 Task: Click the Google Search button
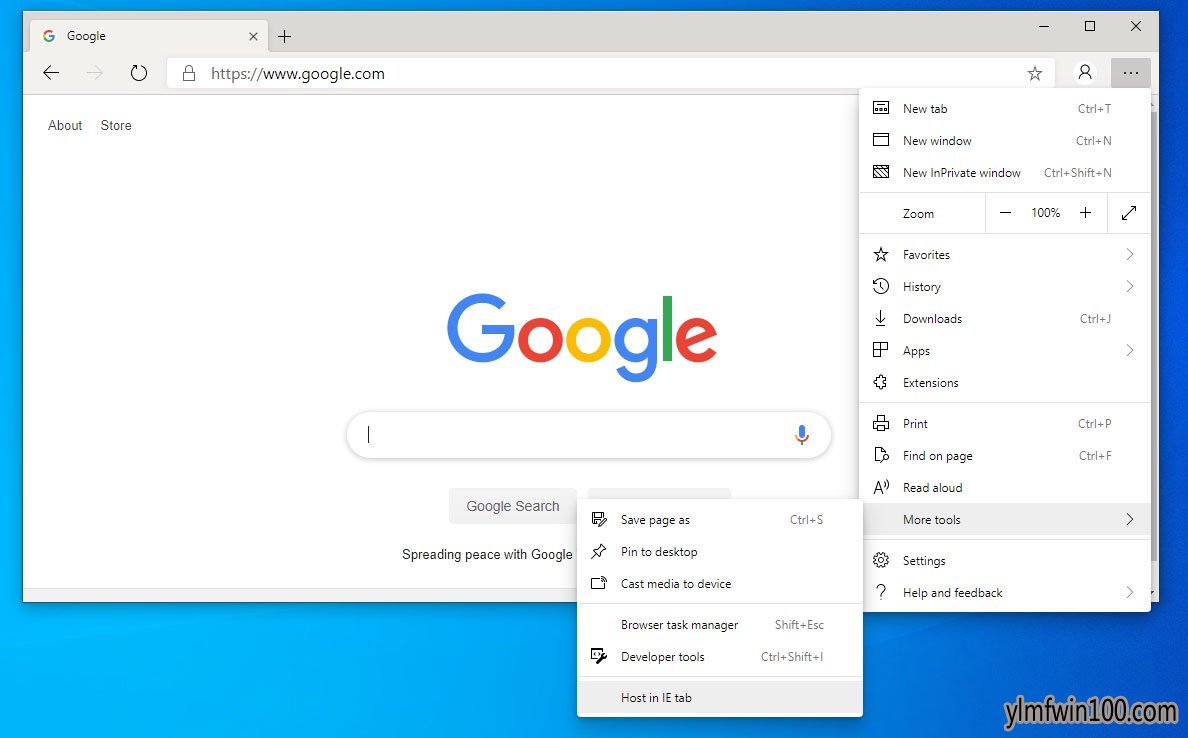click(x=513, y=506)
